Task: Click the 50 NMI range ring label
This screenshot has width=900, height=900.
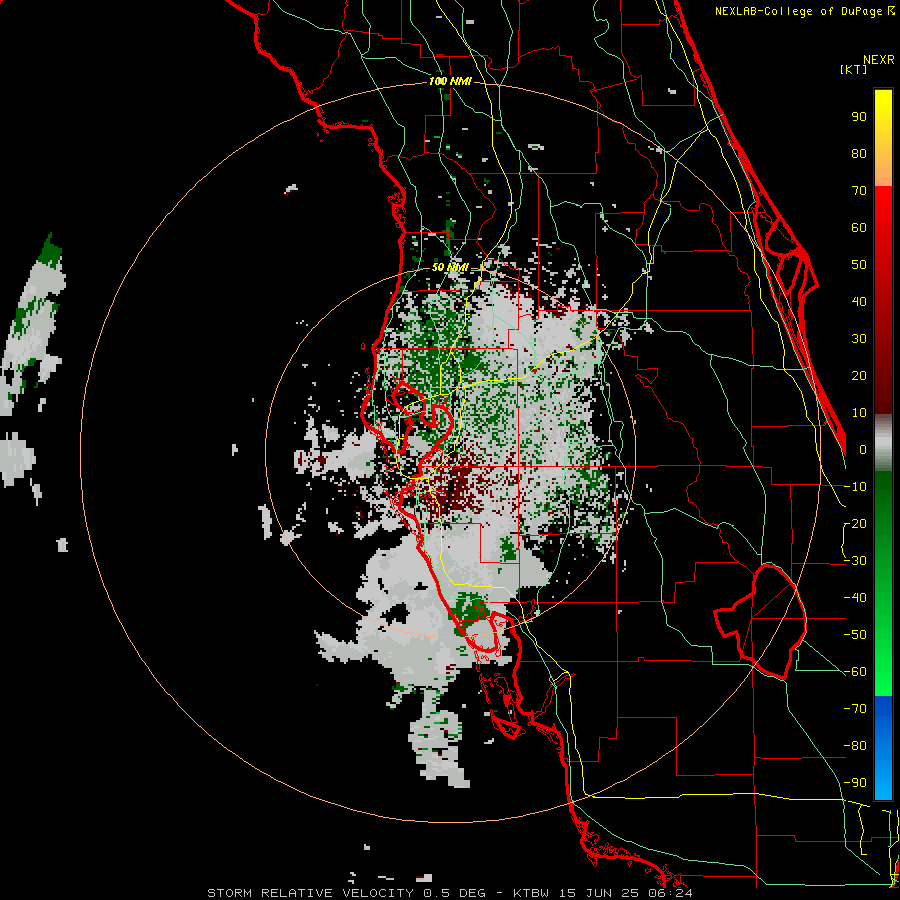Action: [x=450, y=267]
